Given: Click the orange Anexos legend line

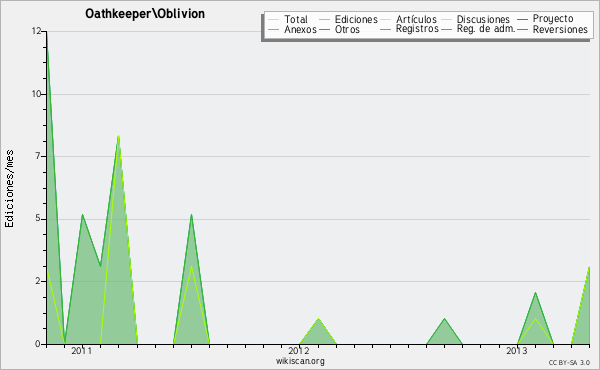Looking at the screenshot, I should (274, 29).
